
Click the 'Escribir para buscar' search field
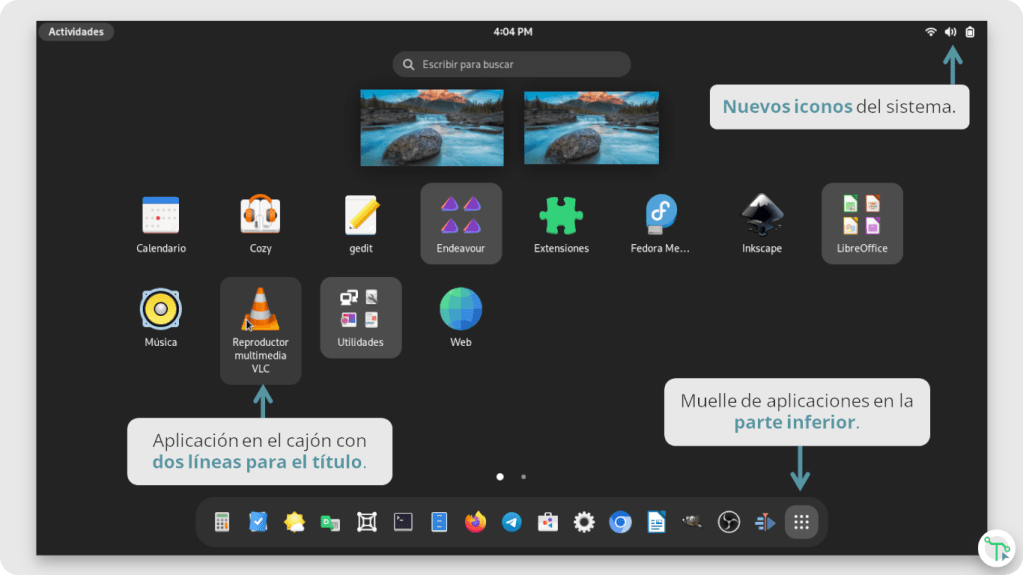(x=512, y=65)
